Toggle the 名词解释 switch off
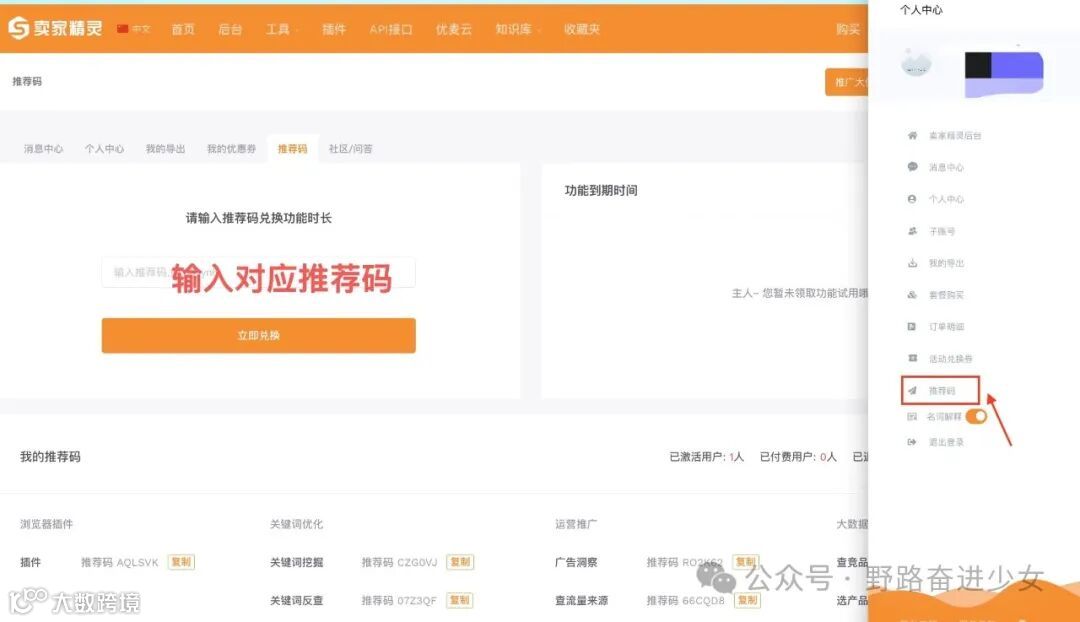 click(976, 417)
